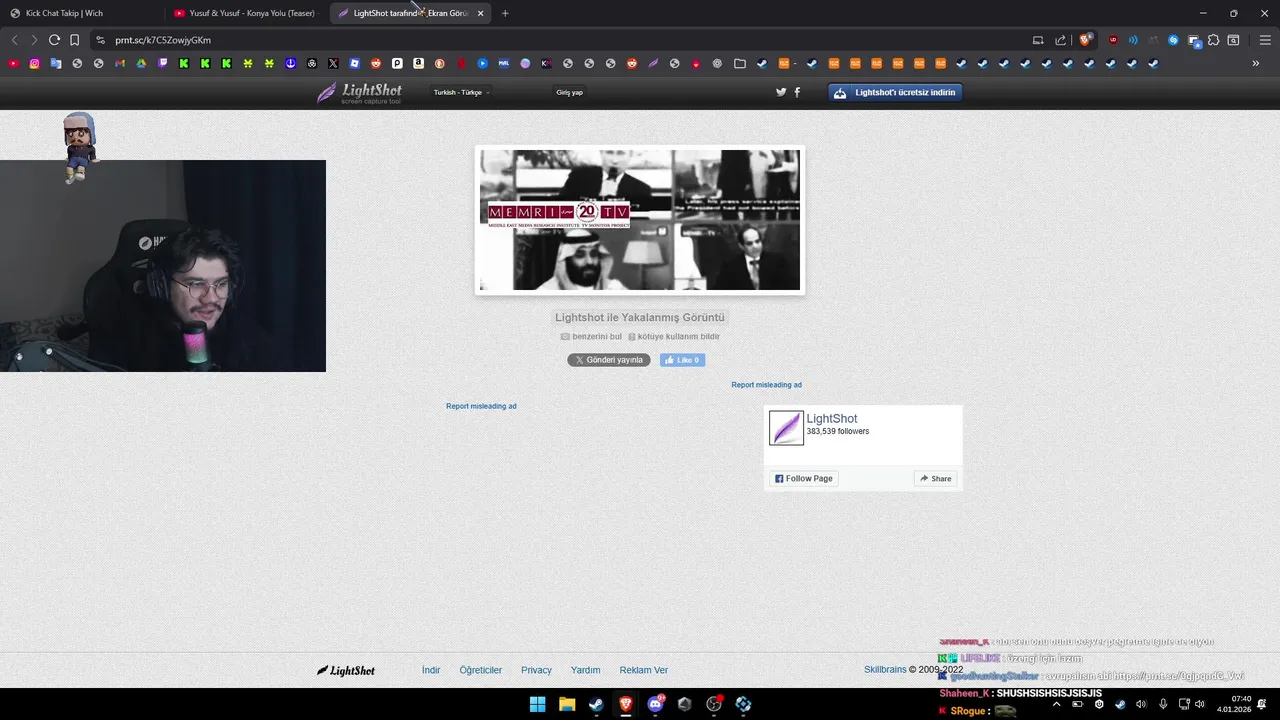The height and width of the screenshot is (720, 1280).
Task: Open the MAL bookmark icon
Action: (x=503, y=63)
